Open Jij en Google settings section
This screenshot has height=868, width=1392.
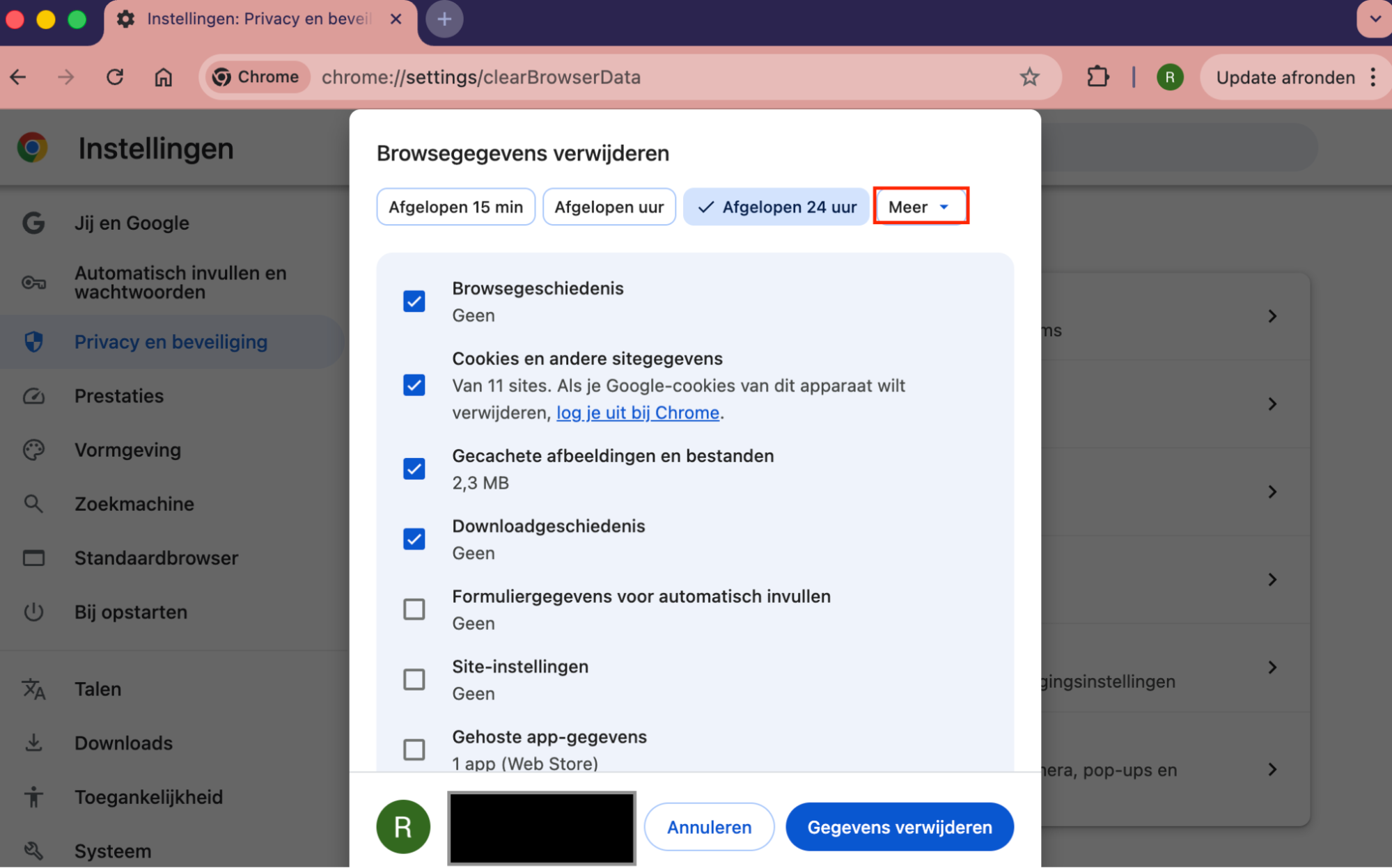pos(173,223)
